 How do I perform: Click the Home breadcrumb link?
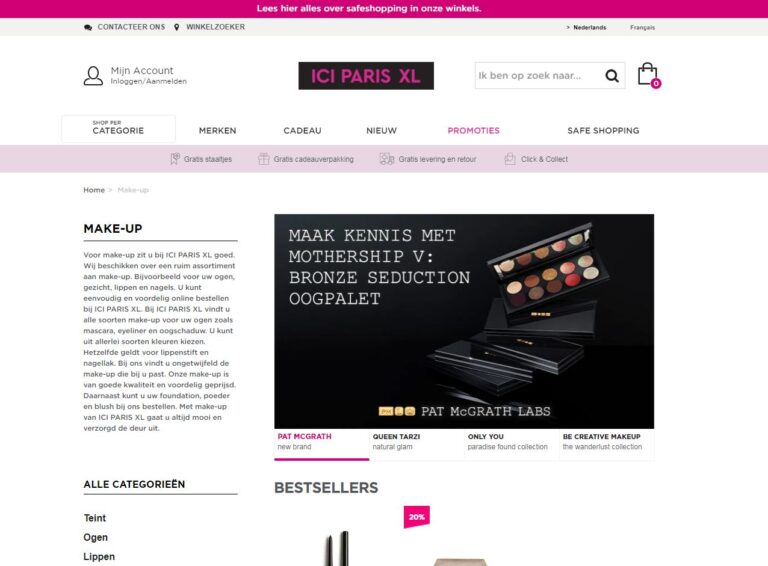coord(94,190)
